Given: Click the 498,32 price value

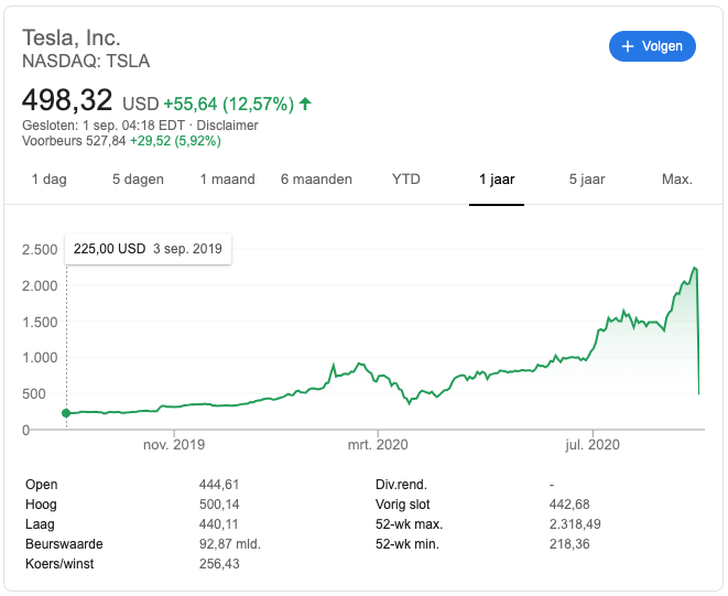Looking at the screenshot, I should 67,99.
